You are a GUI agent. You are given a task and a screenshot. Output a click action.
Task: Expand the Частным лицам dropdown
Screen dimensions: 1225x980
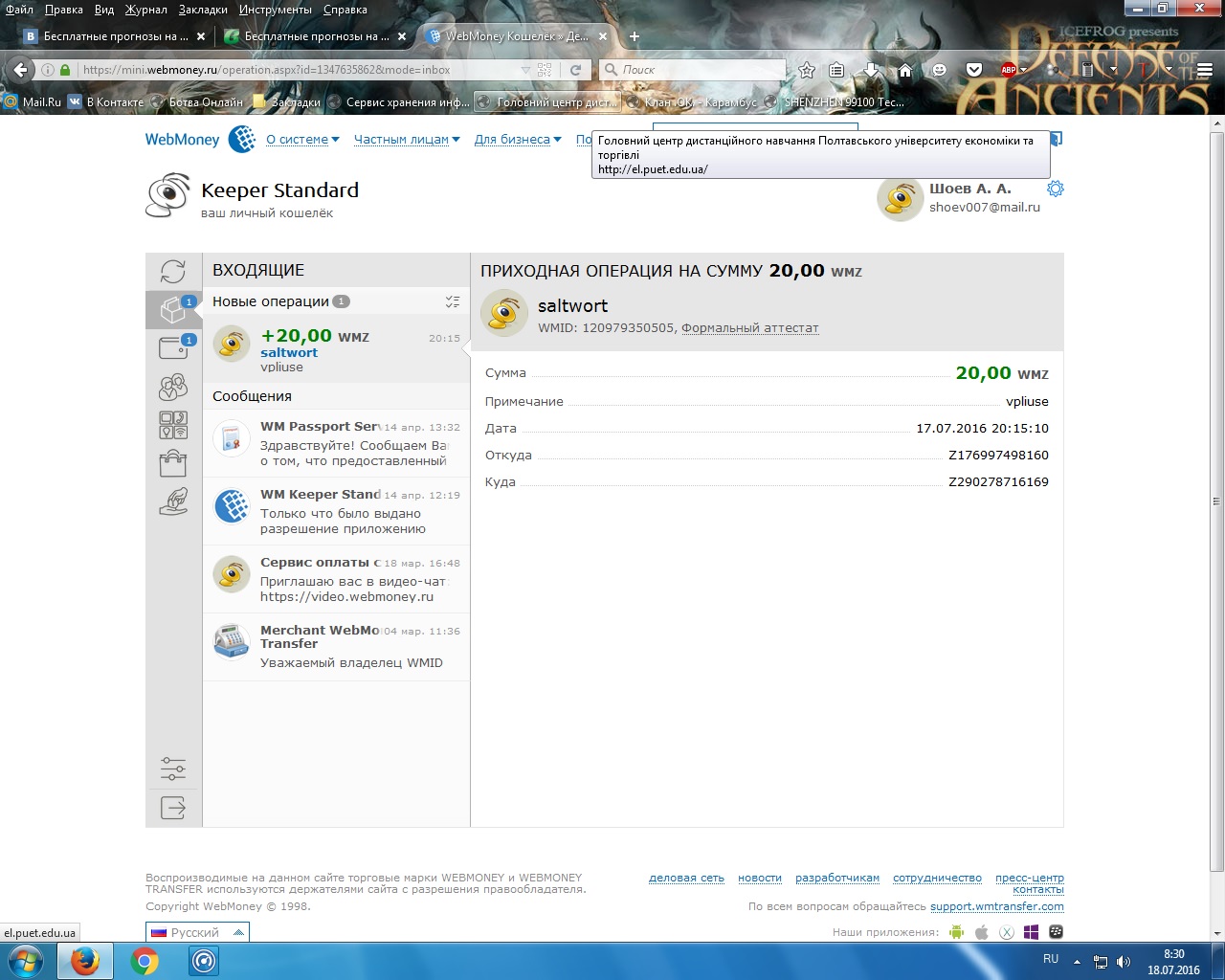click(x=407, y=140)
